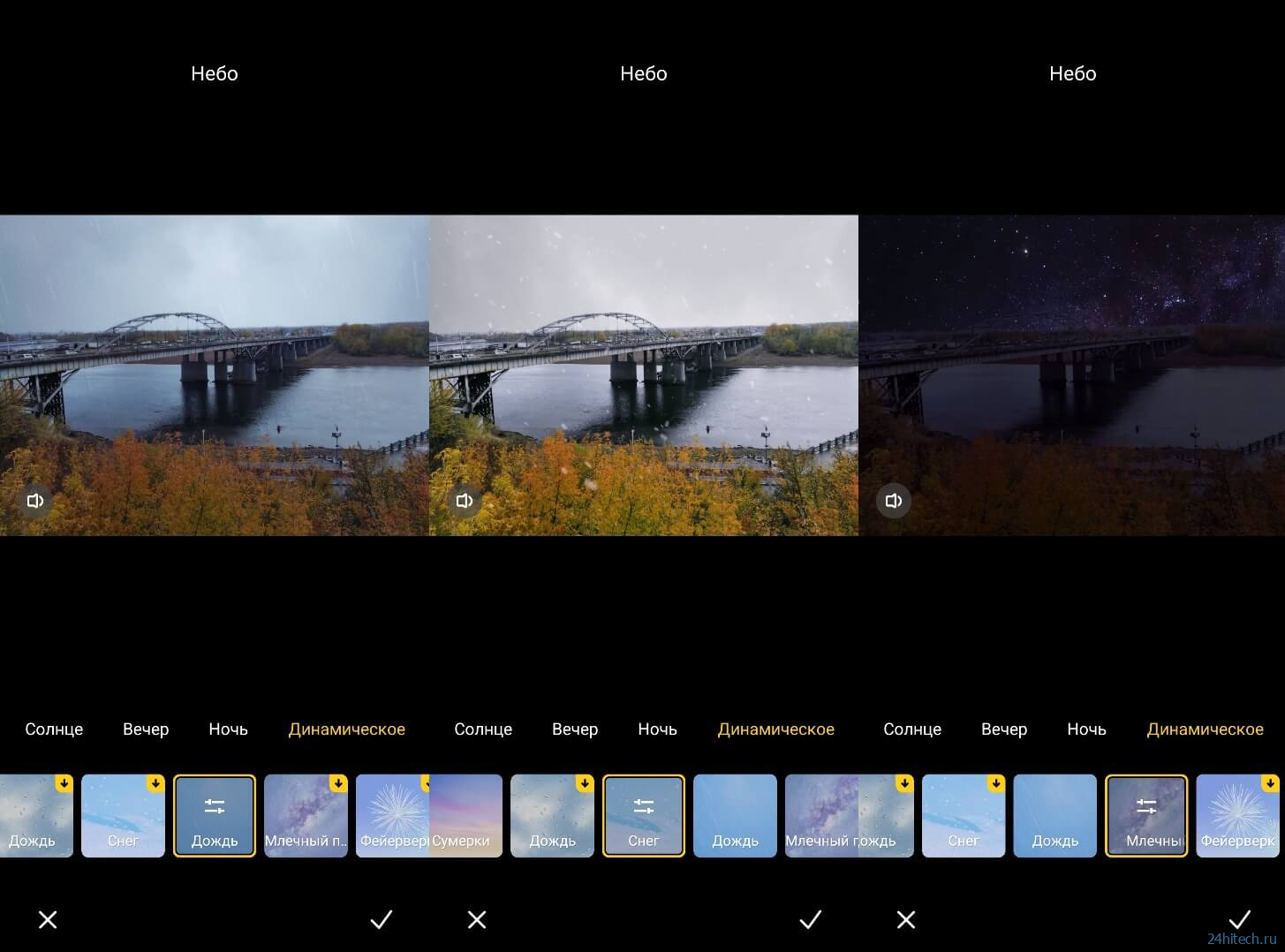Download the Снег filter in the left screen
The image size is (1285, 952).
tap(155, 783)
